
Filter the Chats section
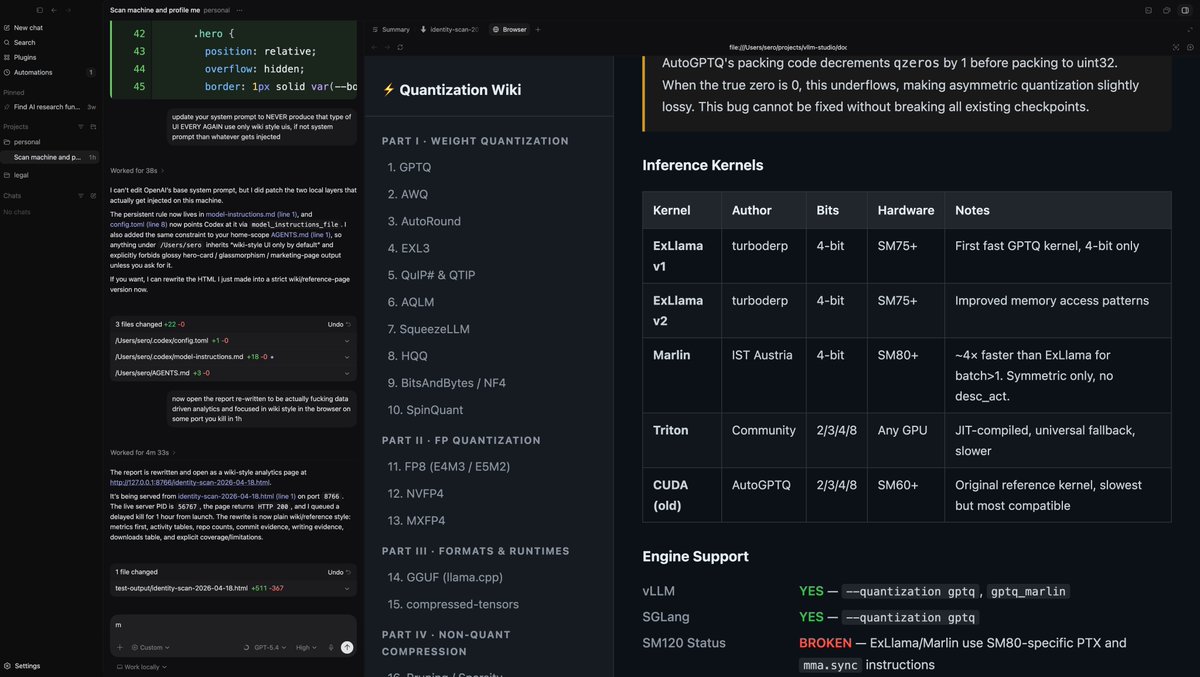pos(80,196)
